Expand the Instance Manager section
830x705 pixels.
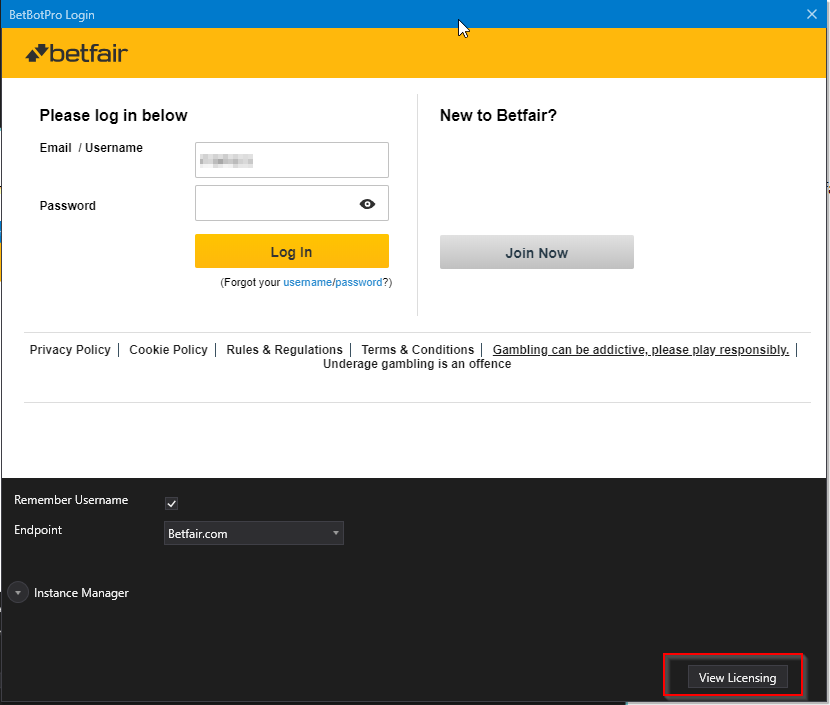(18, 593)
